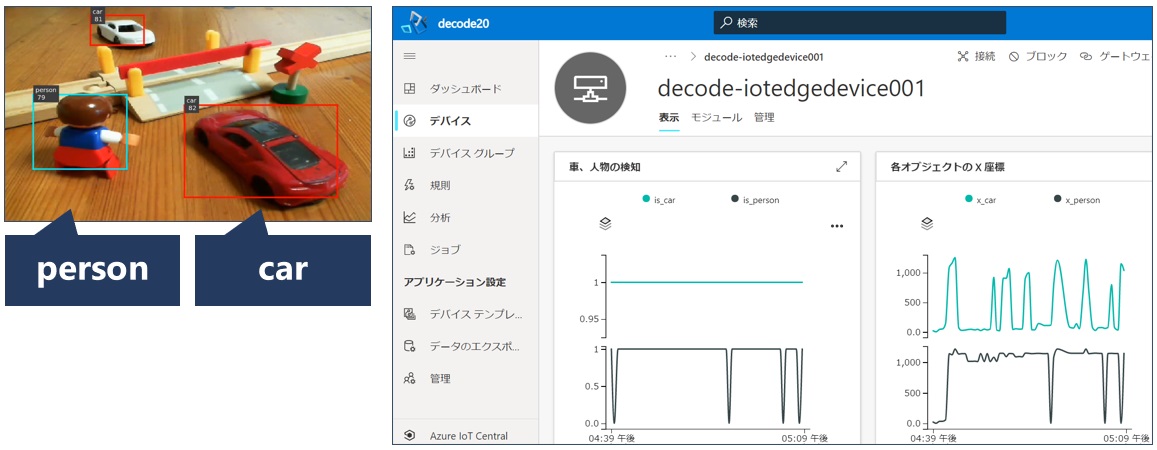Screen dimensions: 1157x450
Task: Toggle the x_person legend series
Action: point(1077,199)
